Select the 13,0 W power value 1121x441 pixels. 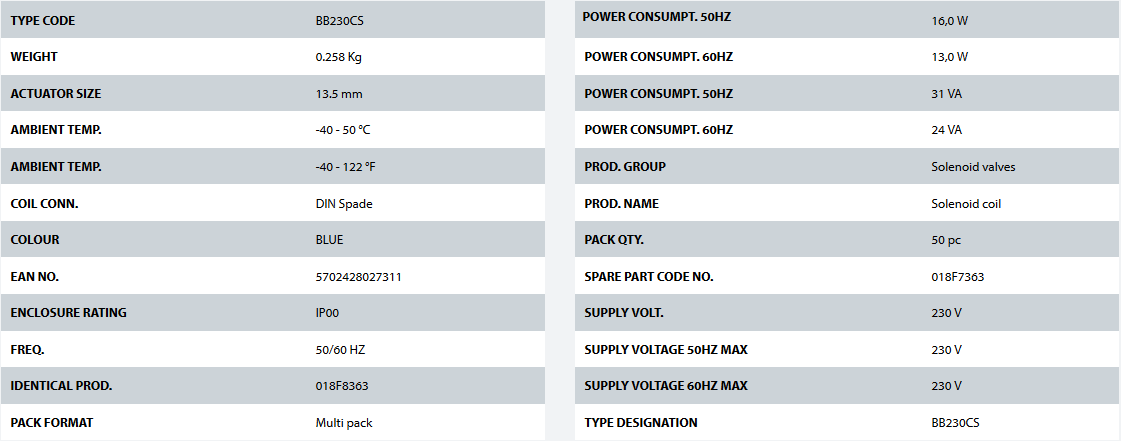tap(949, 57)
